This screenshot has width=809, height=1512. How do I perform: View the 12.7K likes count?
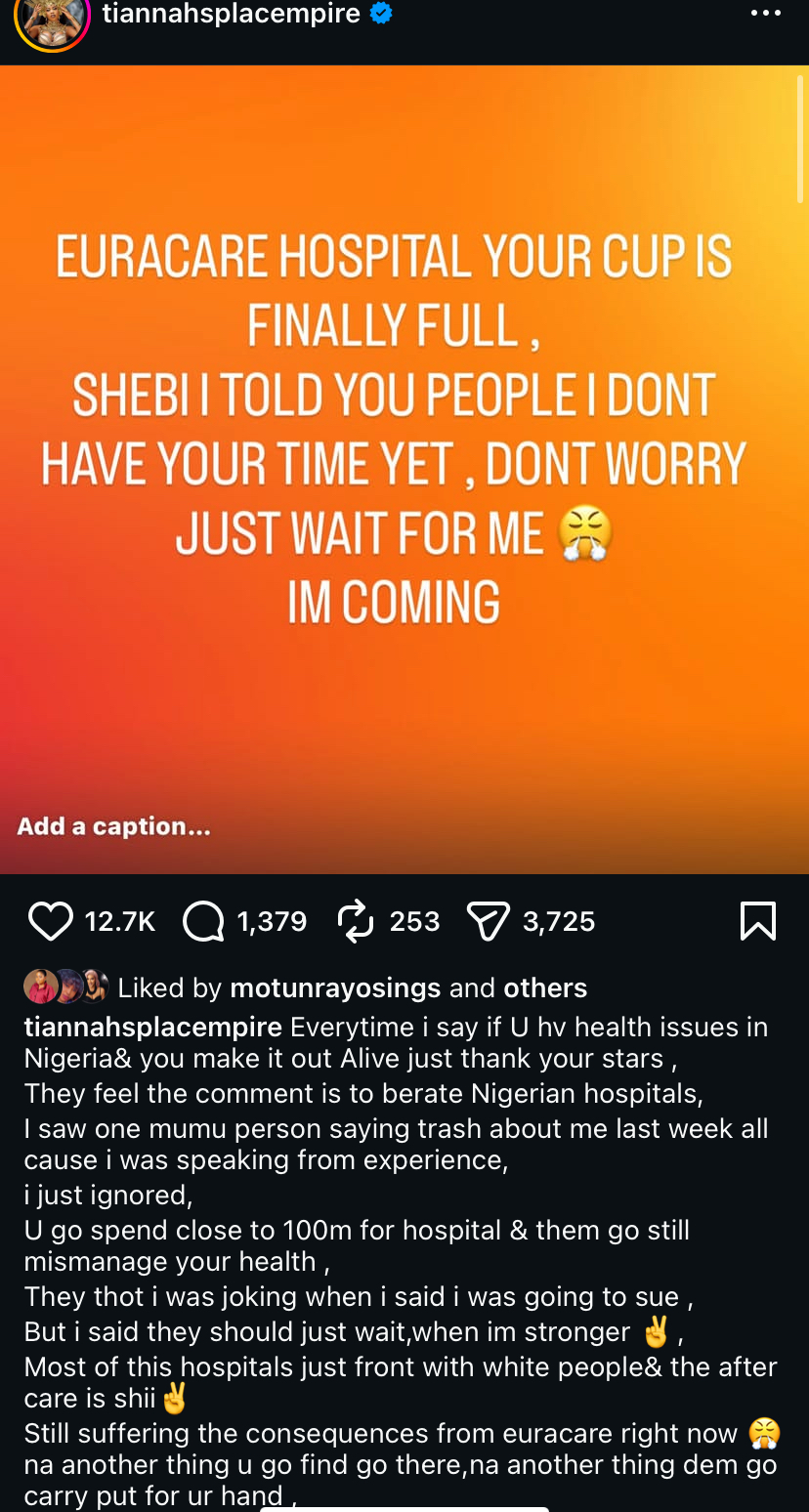120,921
